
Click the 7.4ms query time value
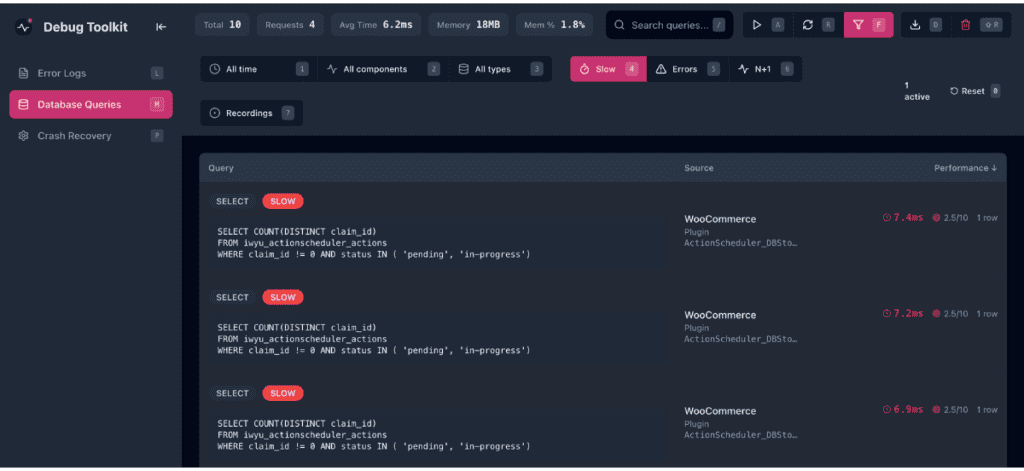[x=908, y=218]
